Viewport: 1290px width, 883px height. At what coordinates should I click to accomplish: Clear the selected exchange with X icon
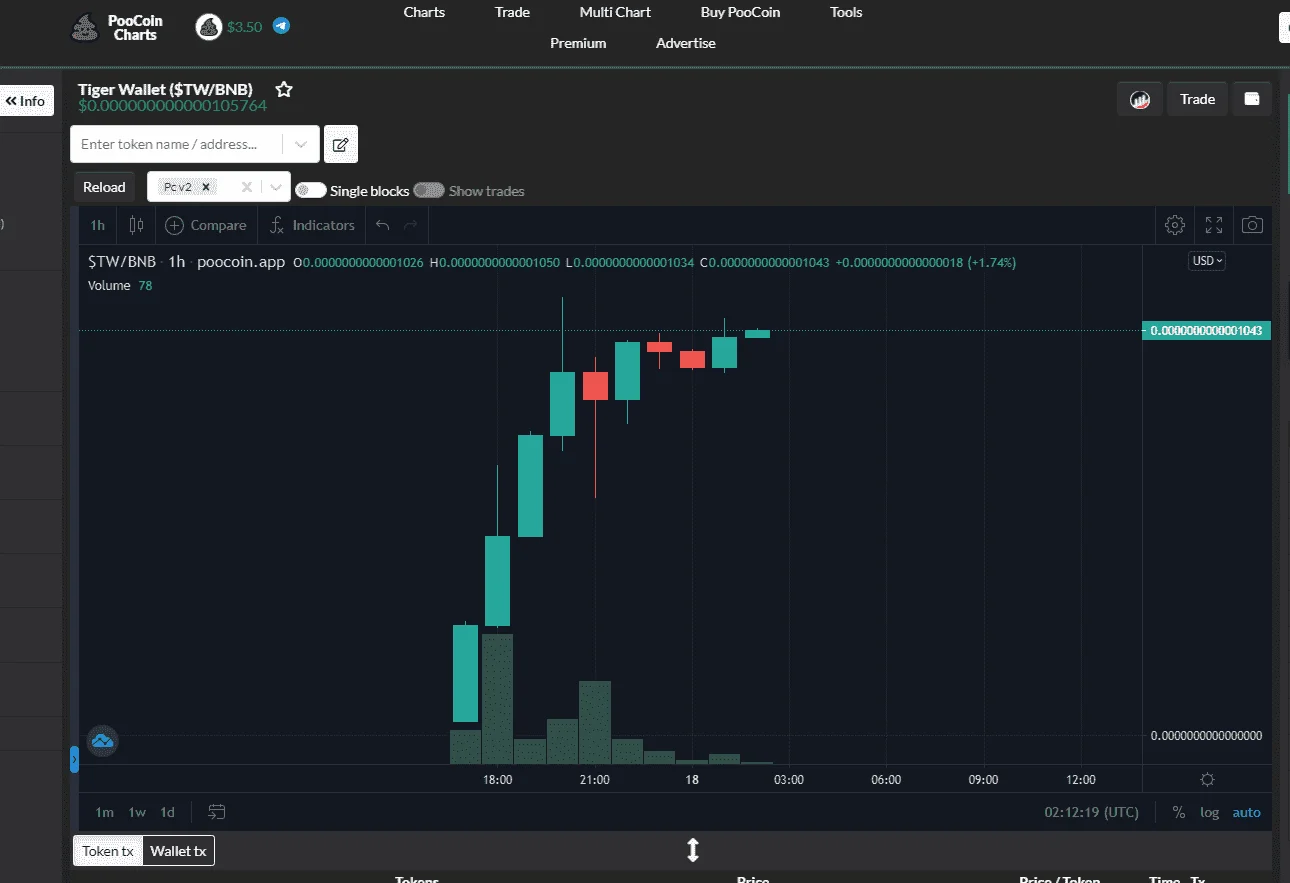point(246,187)
